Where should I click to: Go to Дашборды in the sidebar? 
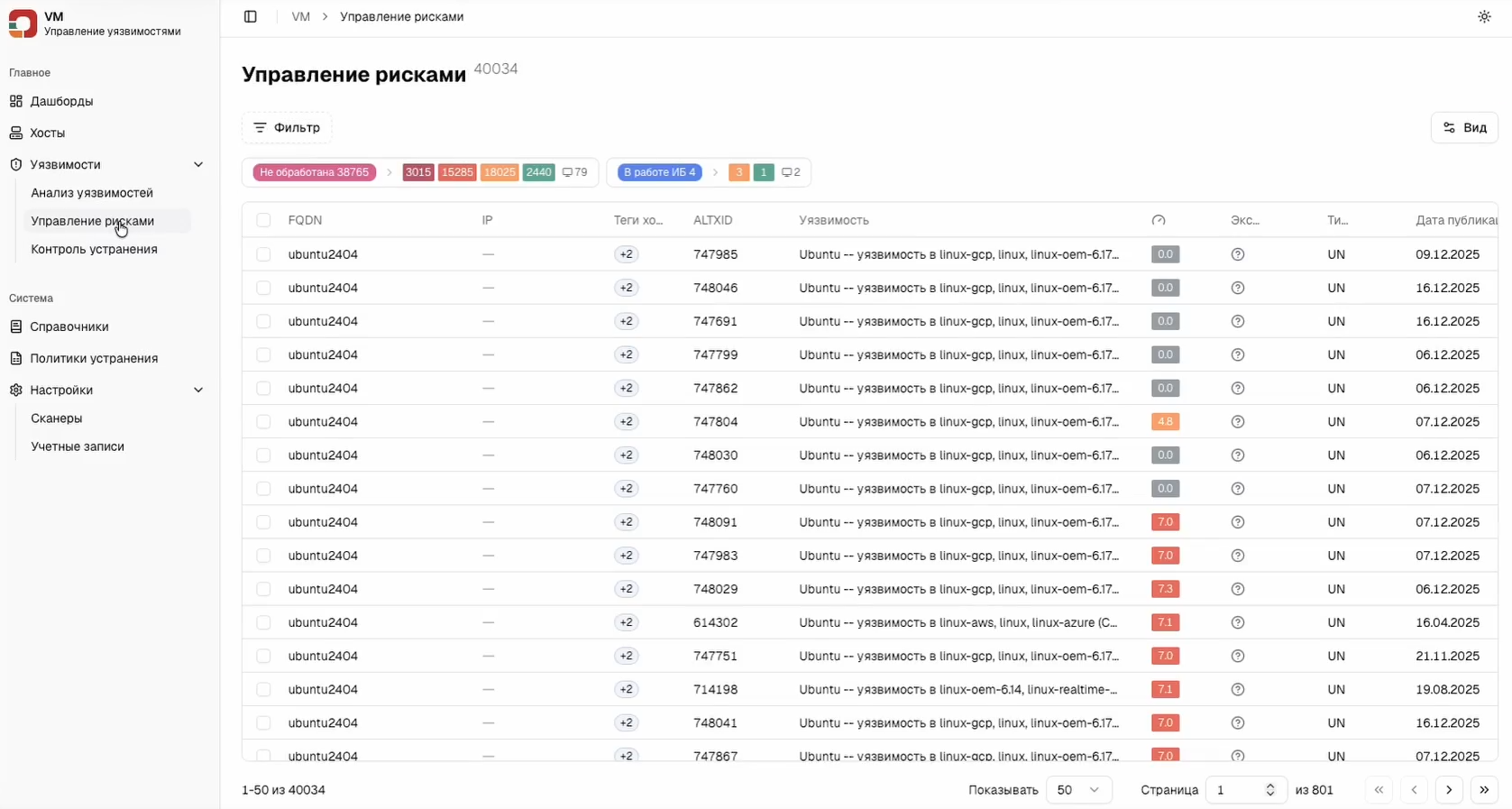click(x=61, y=102)
